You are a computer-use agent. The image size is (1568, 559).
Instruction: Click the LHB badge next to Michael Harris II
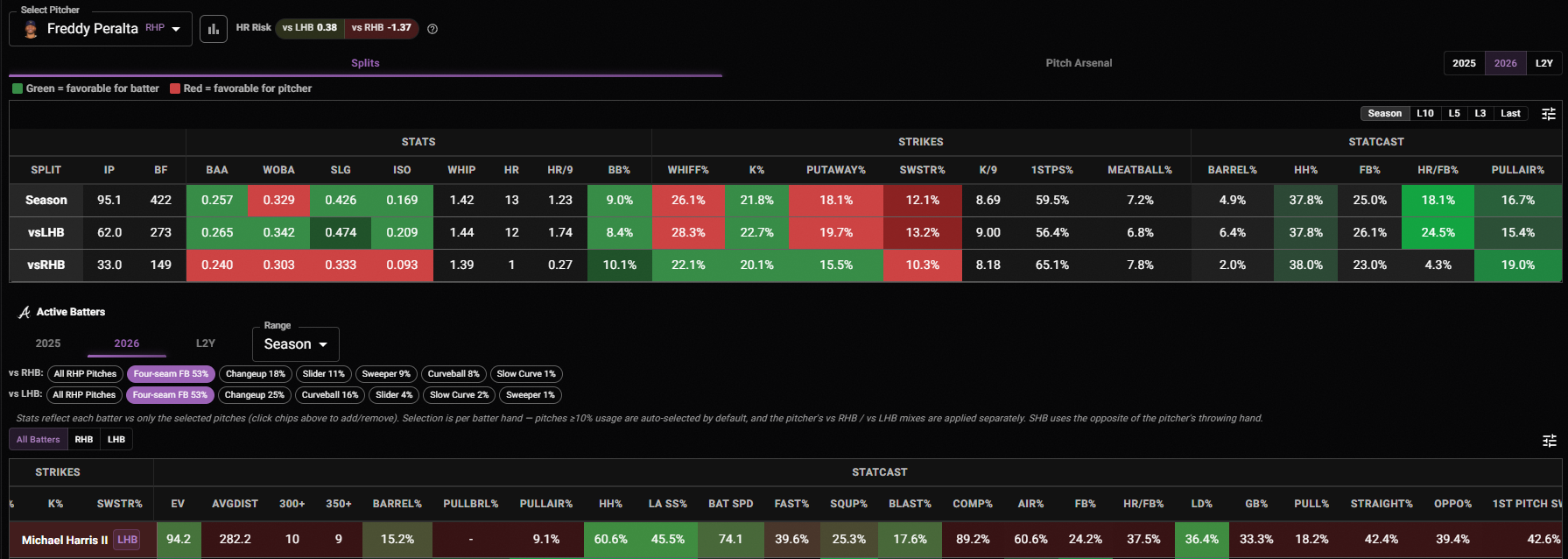128,540
